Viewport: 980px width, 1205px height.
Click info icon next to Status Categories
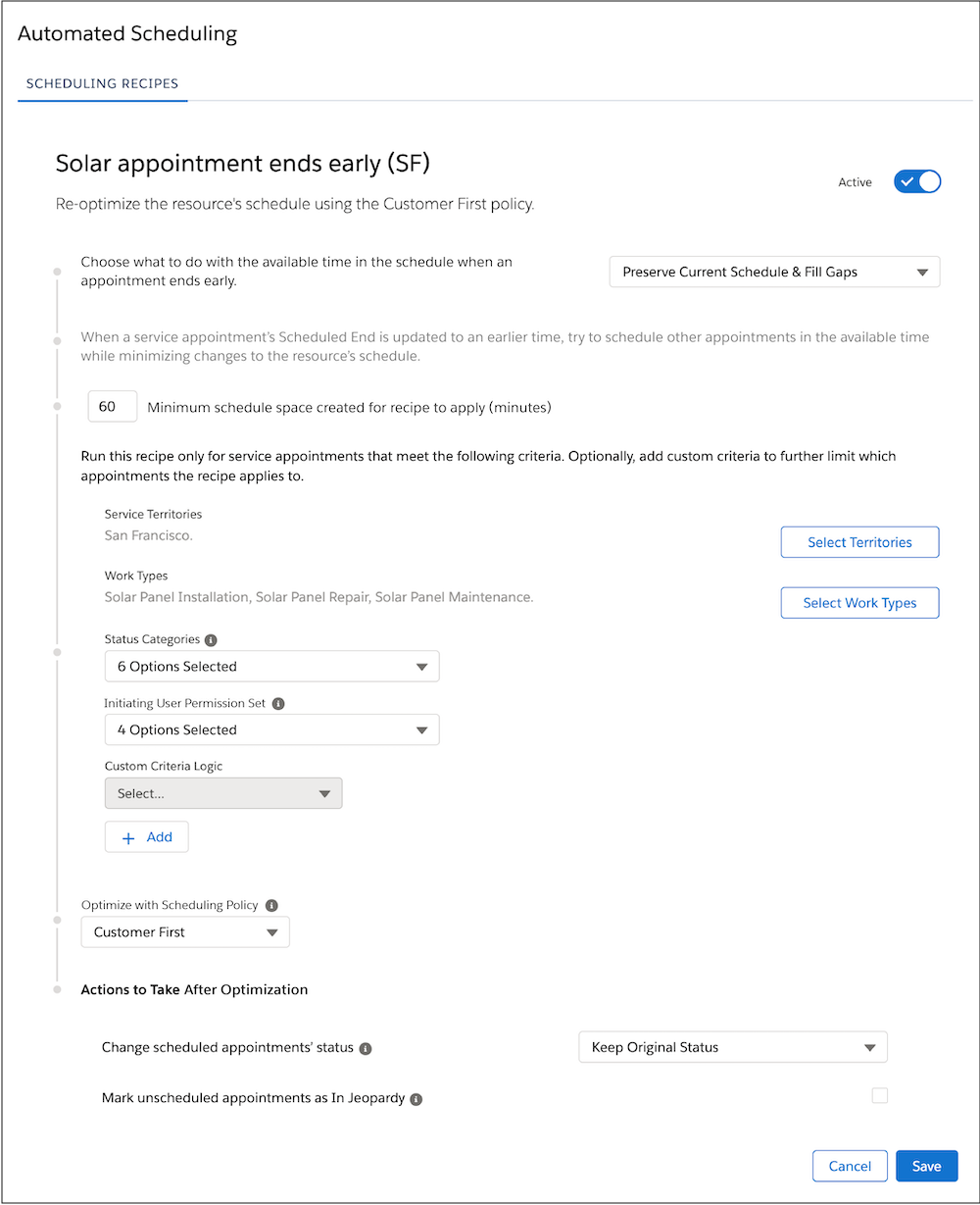click(211, 640)
